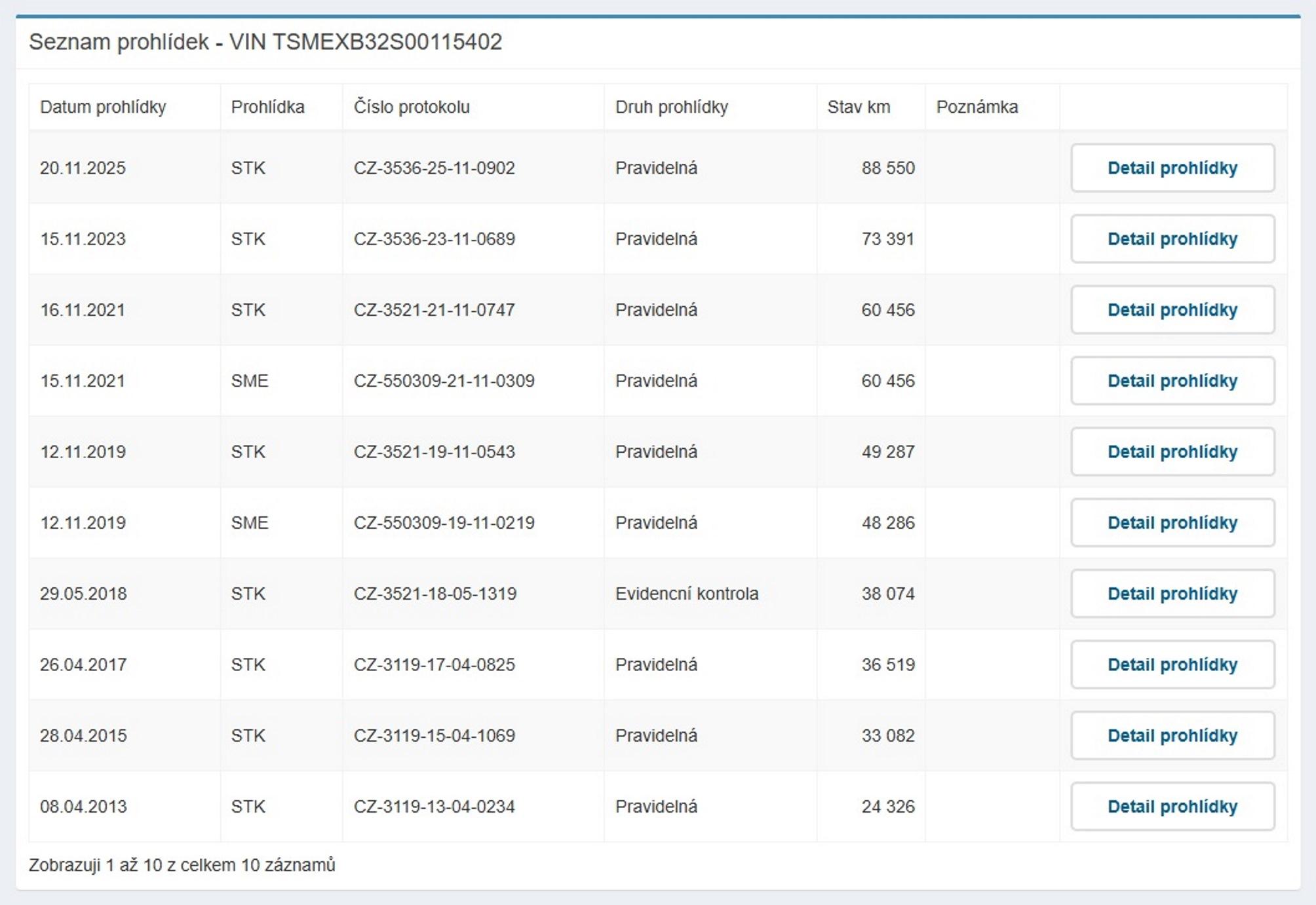This screenshot has width=1316, height=905.
Task: Open Detail prohlídky for 08.04.2013 inspection
Action: pos(1172,806)
